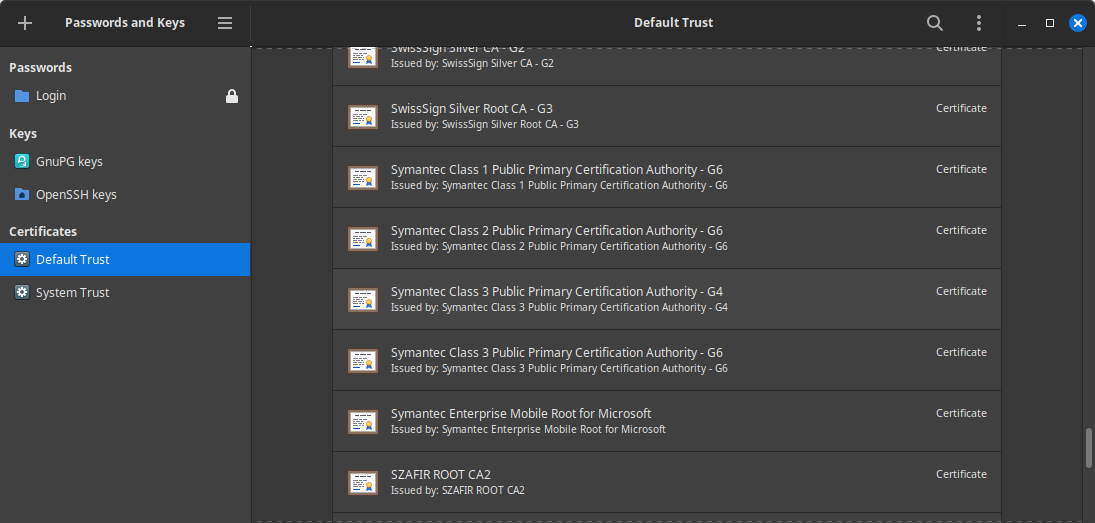1095x523 pixels.
Task: Click 'Issued by: Symantec Enterprise Mobile Root for Microsoft'
Action: pyautogui.click(x=528, y=429)
